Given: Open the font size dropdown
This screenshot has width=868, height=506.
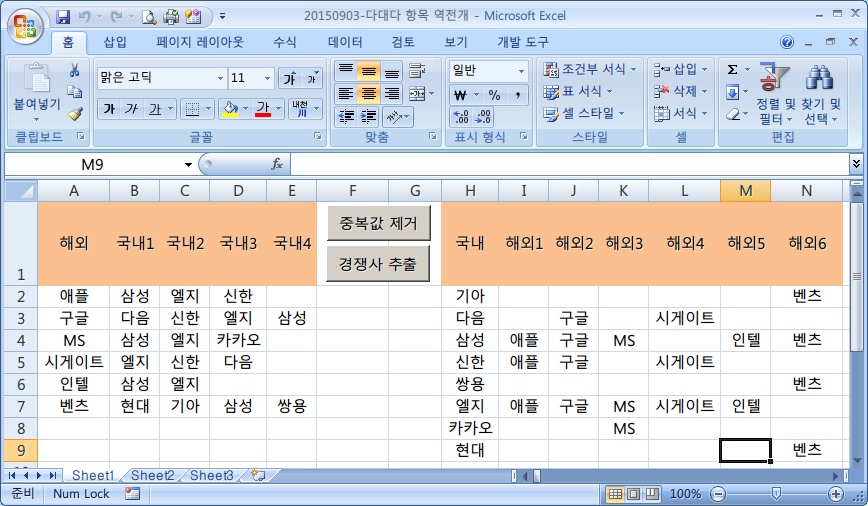Looking at the screenshot, I should coord(267,78).
